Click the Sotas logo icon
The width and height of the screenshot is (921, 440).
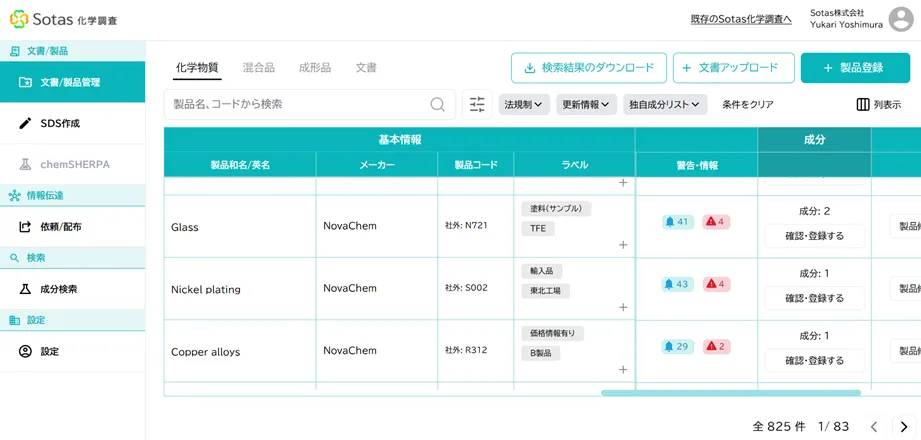coord(19,19)
